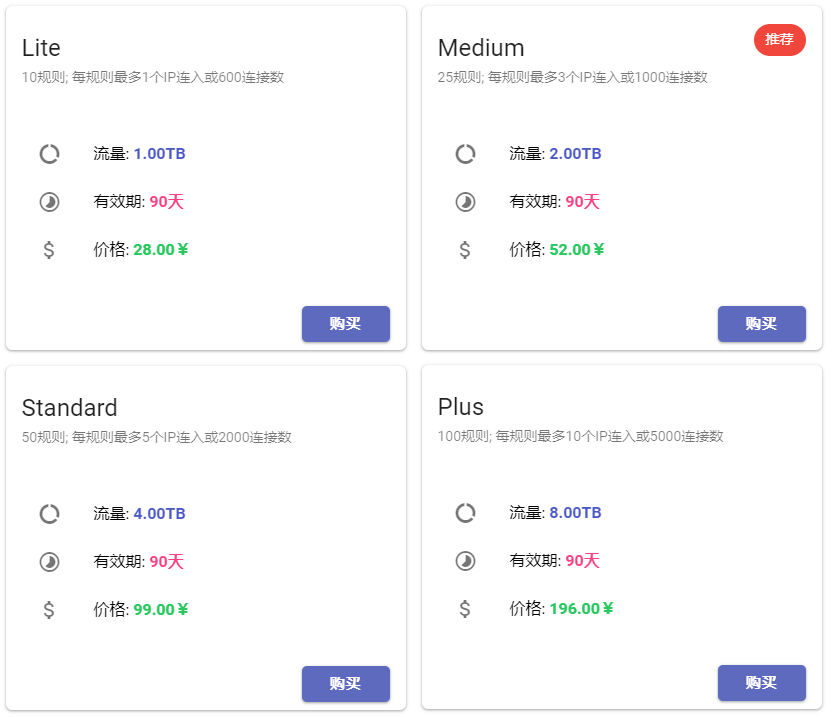This screenshot has width=832, height=717.
Task: Click the validity clock icon in Standard plan
Action: point(49,561)
